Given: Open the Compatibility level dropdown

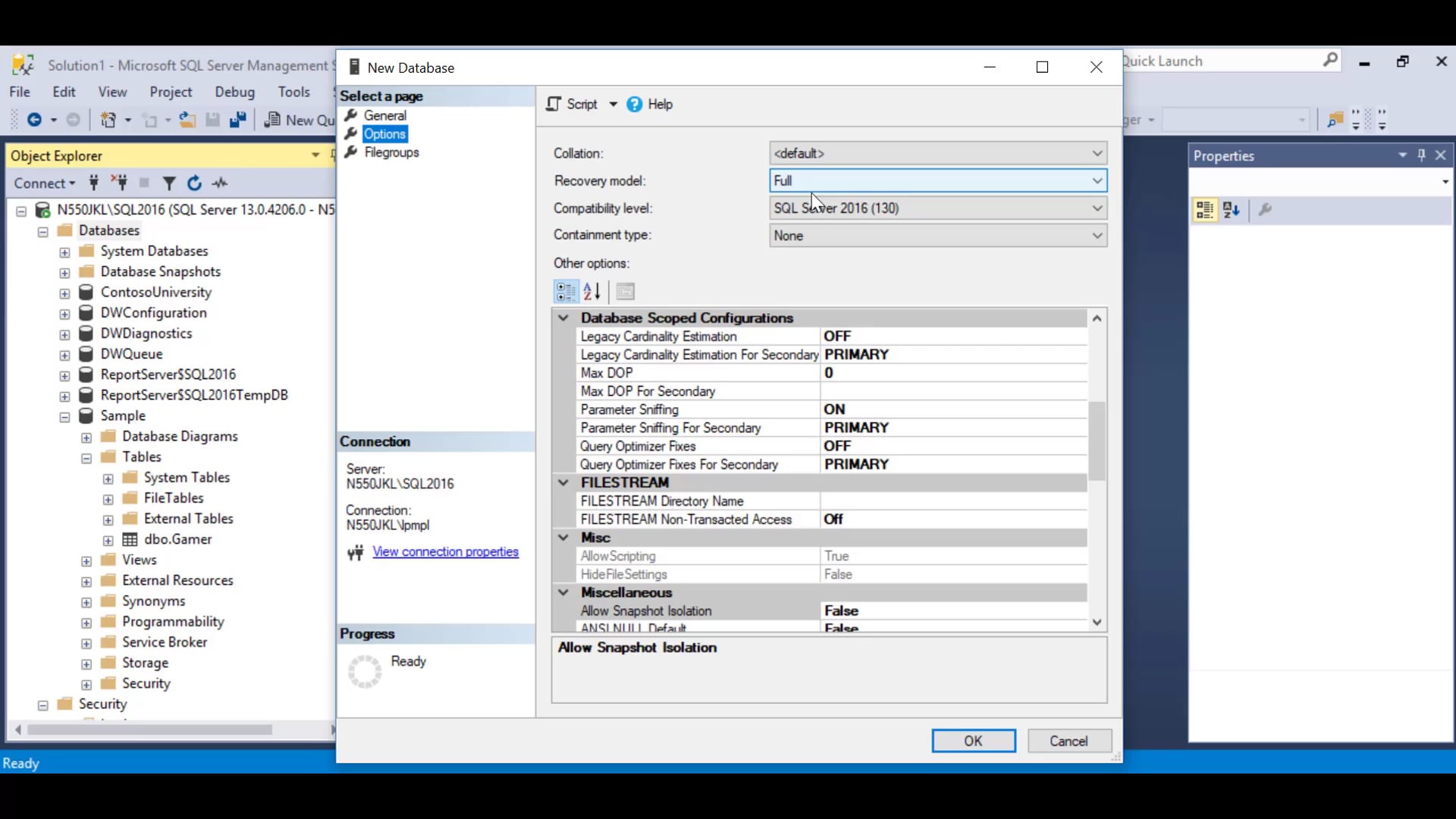Looking at the screenshot, I should coord(1097,208).
